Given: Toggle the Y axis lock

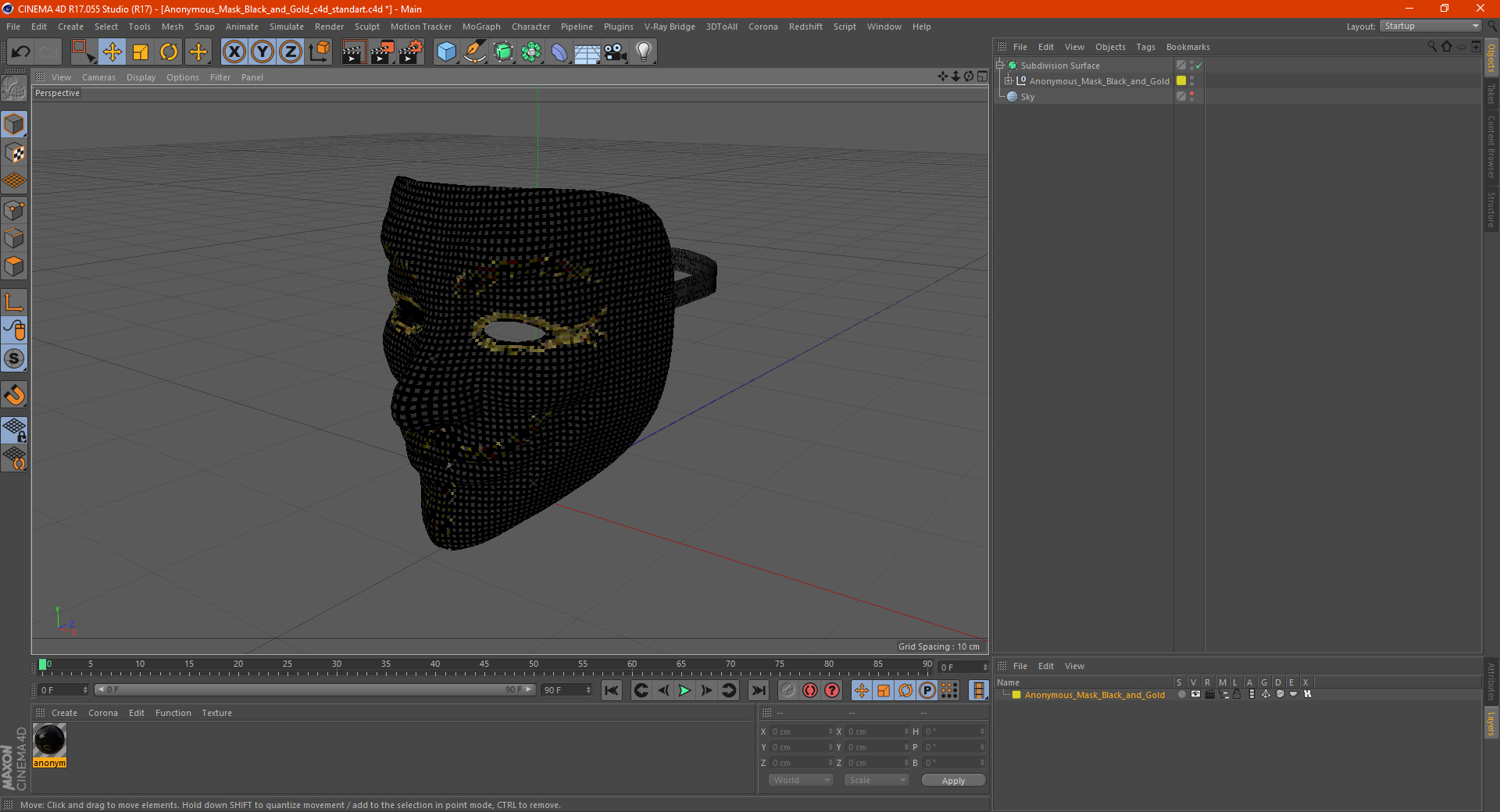Looking at the screenshot, I should tap(262, 52).
